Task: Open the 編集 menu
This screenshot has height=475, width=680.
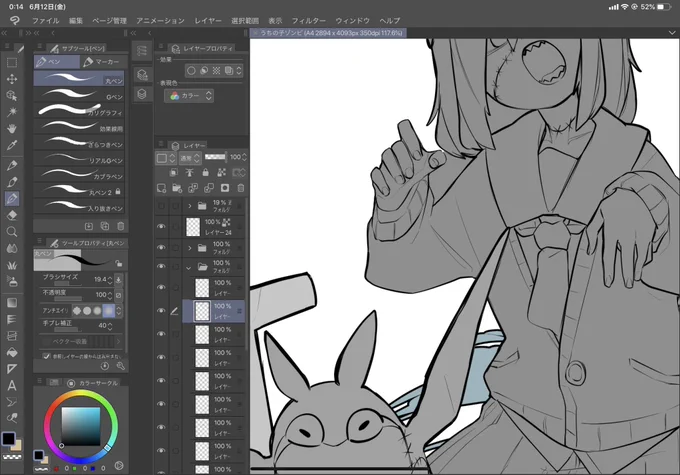Action: [76, 20]
